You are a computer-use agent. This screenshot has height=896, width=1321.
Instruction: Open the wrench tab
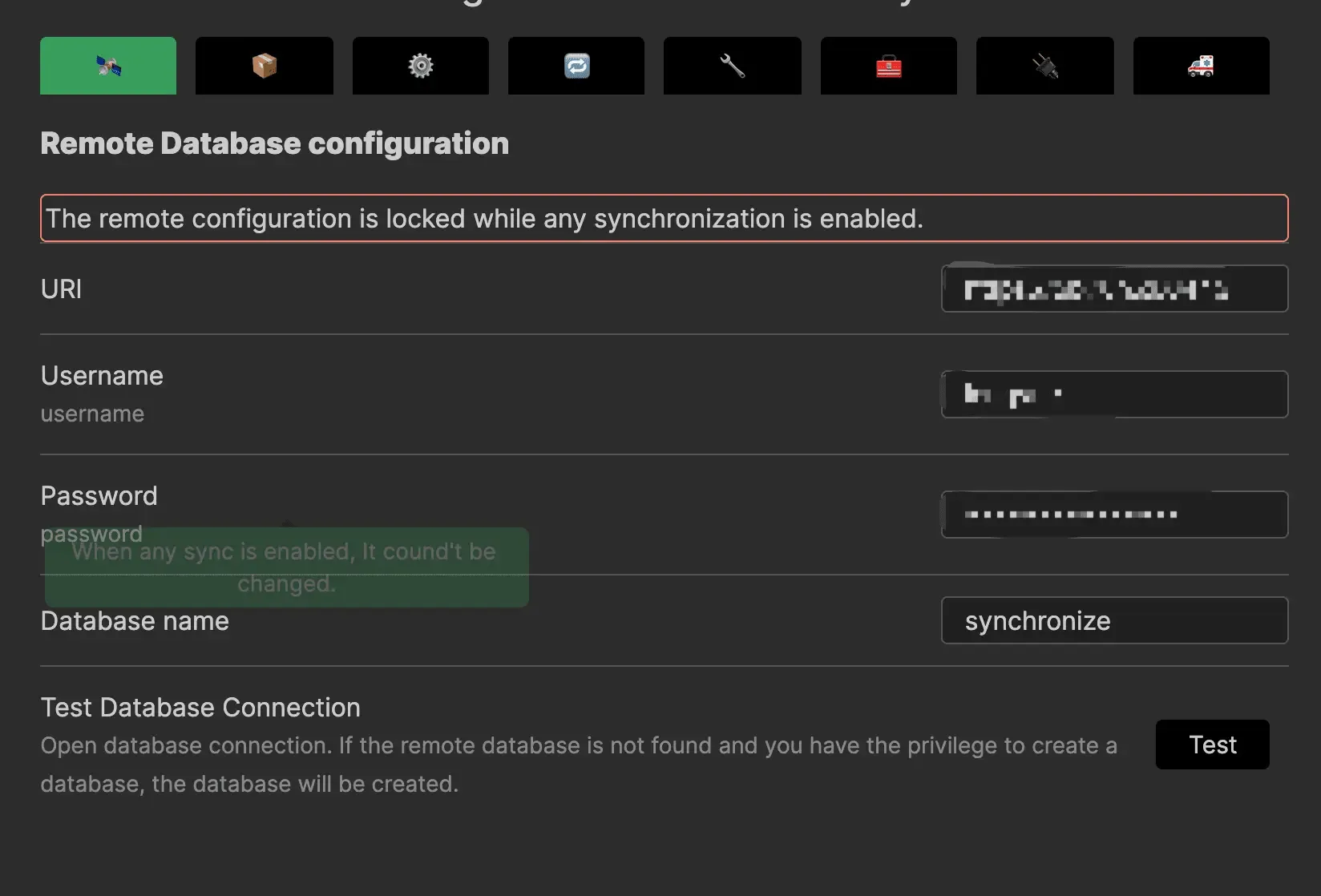[732, 66]
